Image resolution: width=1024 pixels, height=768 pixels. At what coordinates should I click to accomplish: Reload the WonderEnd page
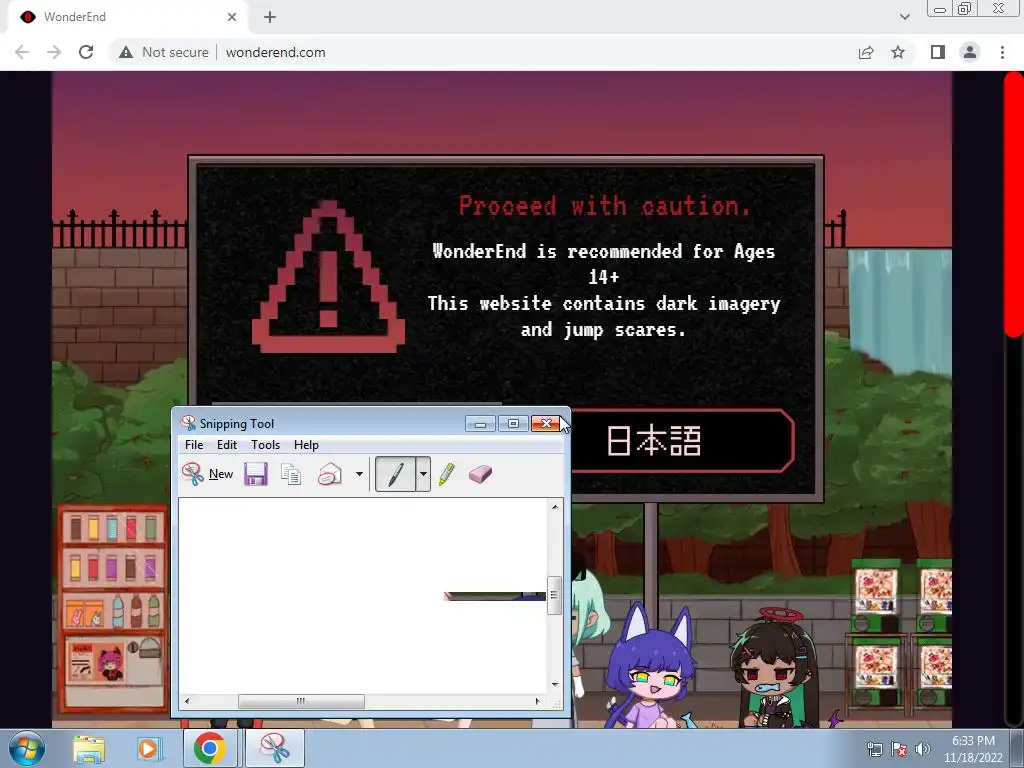pos(86,52)
